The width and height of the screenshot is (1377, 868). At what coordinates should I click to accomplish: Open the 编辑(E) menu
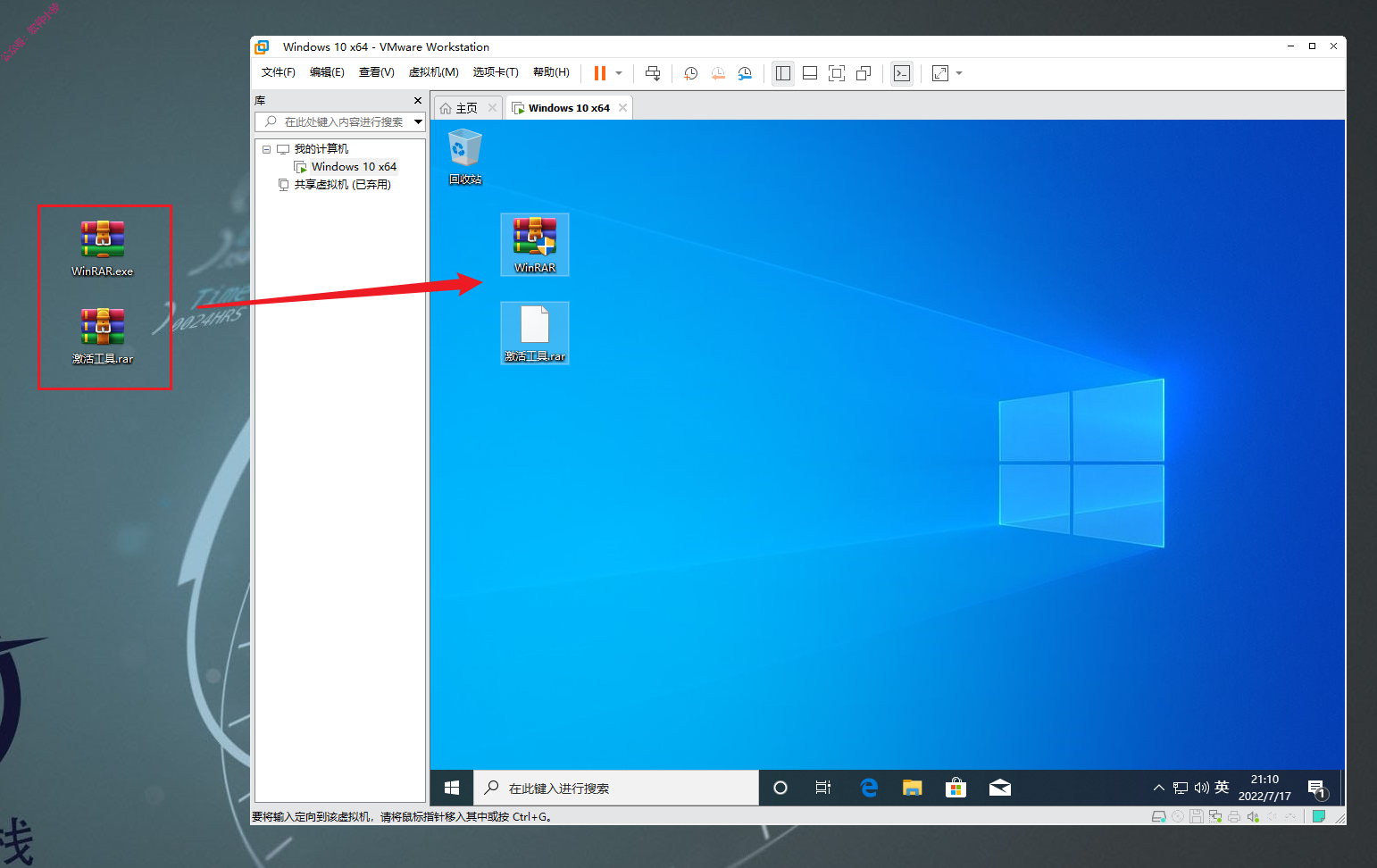[327, 72]
